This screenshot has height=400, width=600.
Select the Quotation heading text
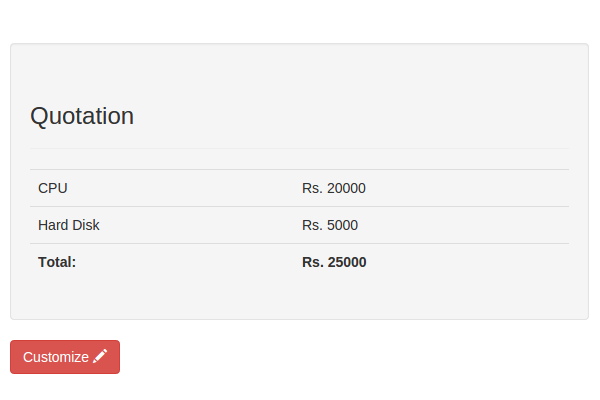tap(82, 116)
